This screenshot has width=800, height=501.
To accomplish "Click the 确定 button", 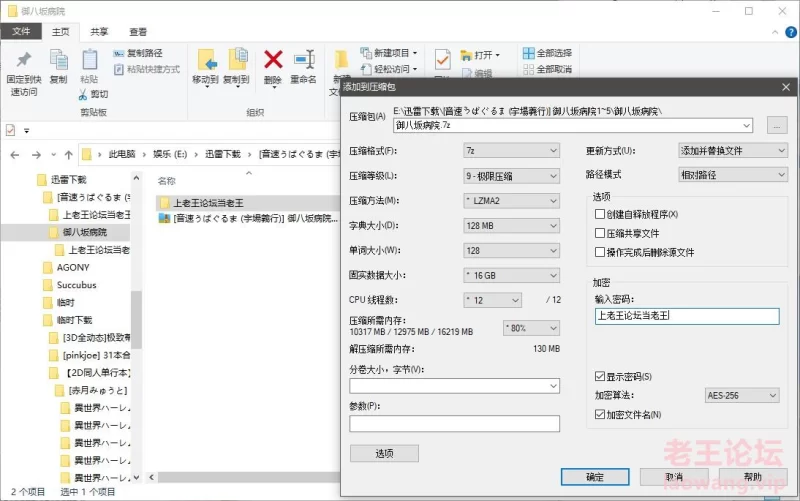I will (x=595, y=477).
